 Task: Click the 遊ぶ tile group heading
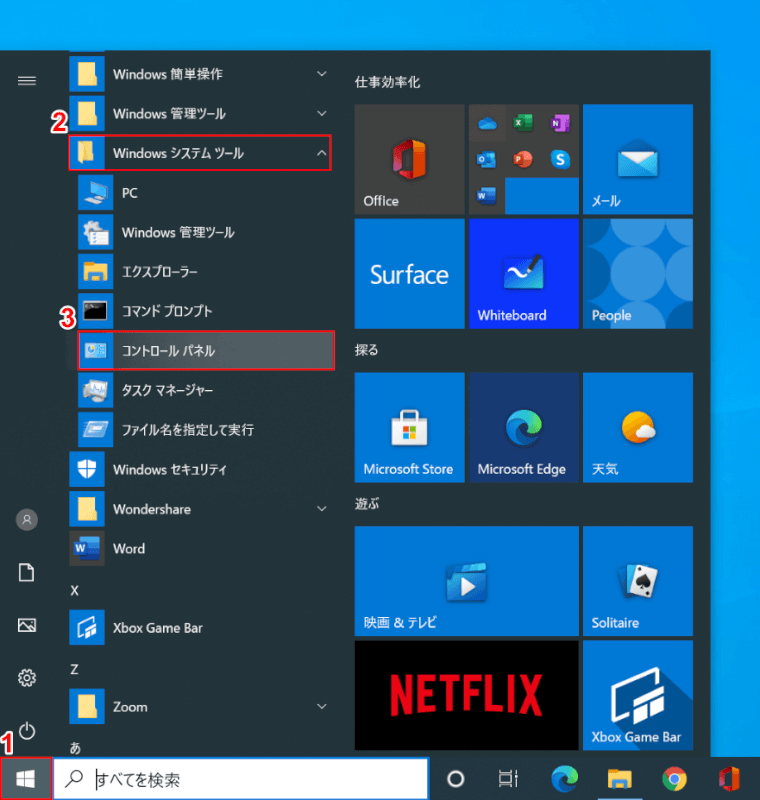(x=367, y=504)
